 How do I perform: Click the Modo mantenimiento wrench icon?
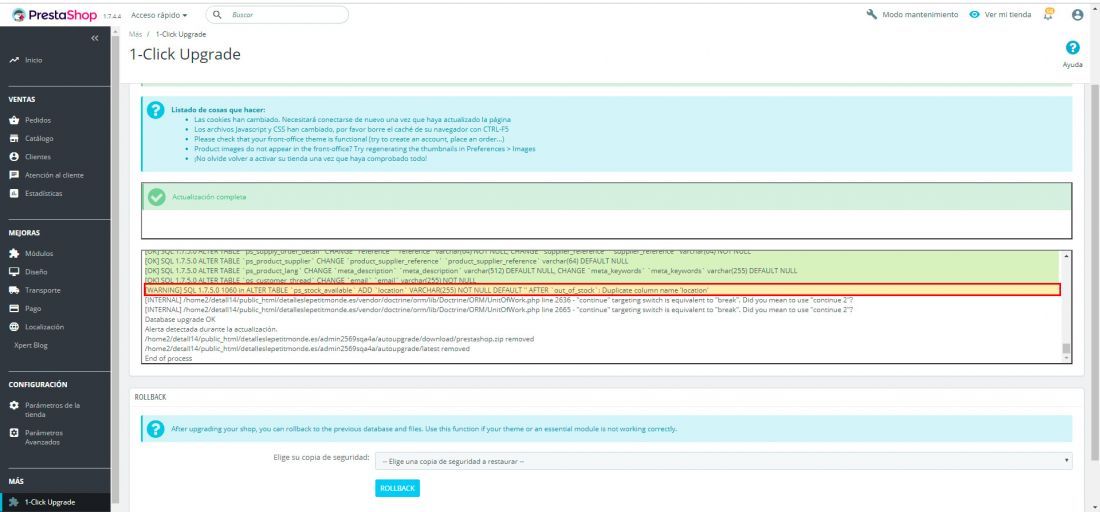[872, 14]
